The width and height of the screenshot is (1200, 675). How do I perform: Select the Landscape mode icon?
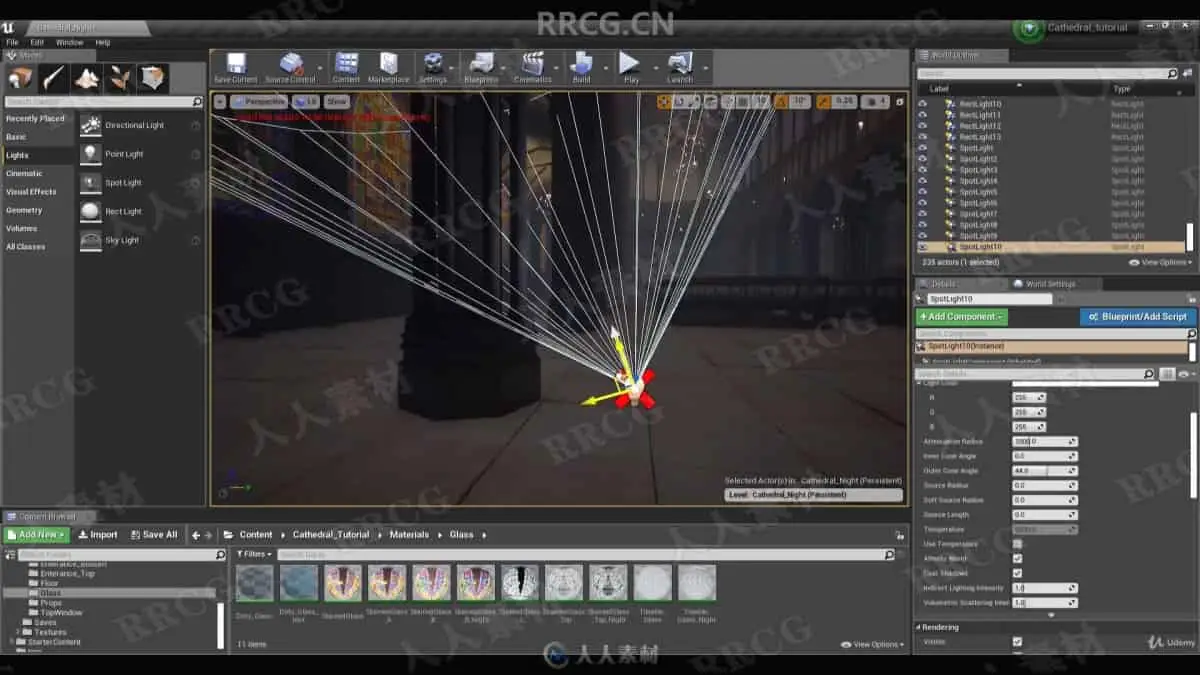point(86,79)
